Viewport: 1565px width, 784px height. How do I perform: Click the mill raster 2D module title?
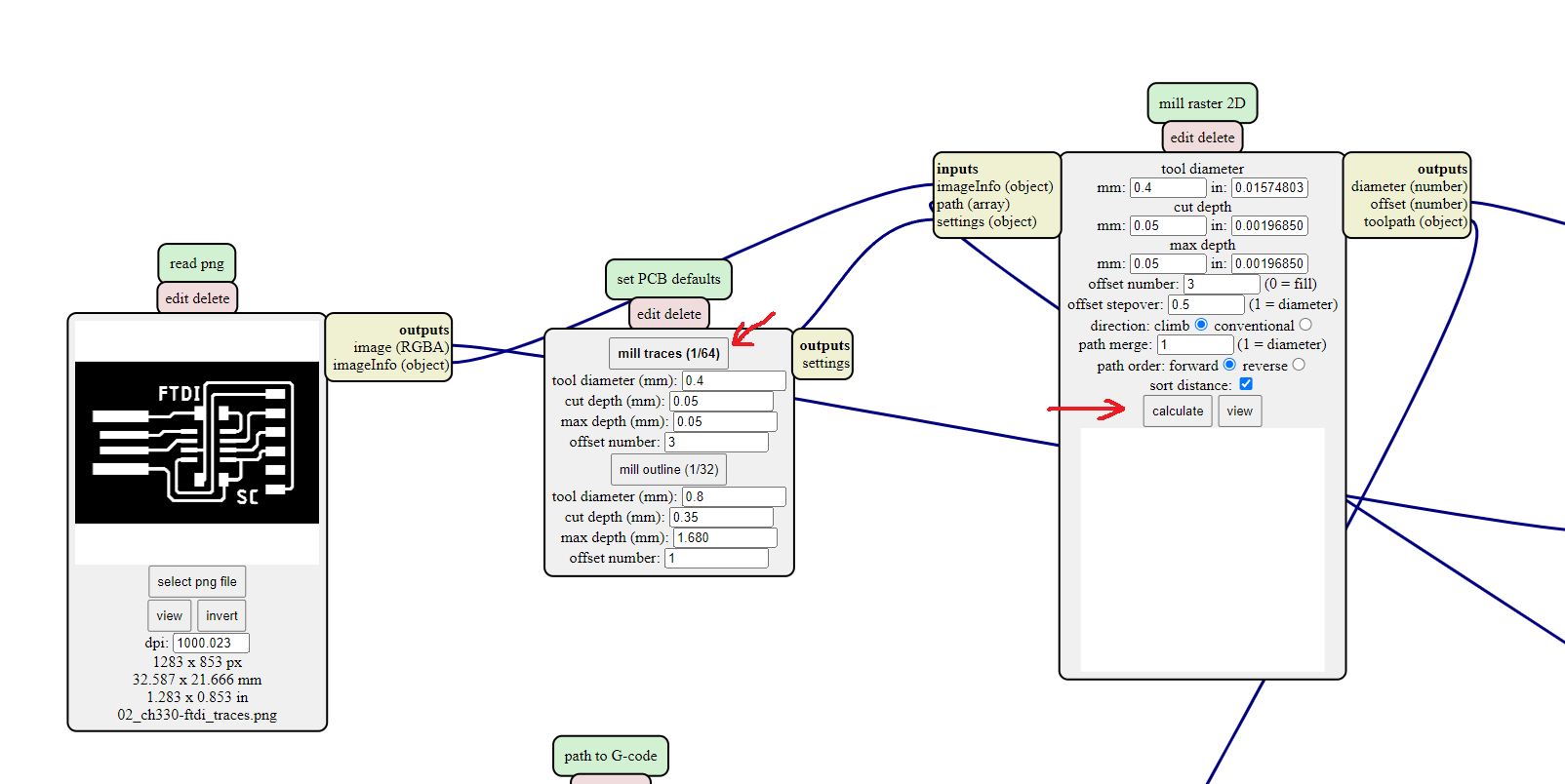[1202, 103]
